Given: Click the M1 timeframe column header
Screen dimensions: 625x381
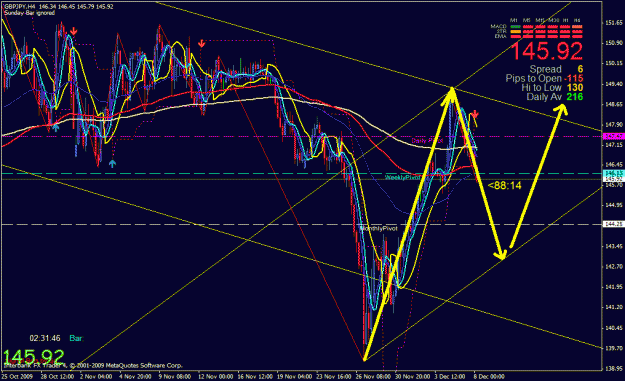Looking at the screenshot, I should pyautogui.click(x=513, y=20).
